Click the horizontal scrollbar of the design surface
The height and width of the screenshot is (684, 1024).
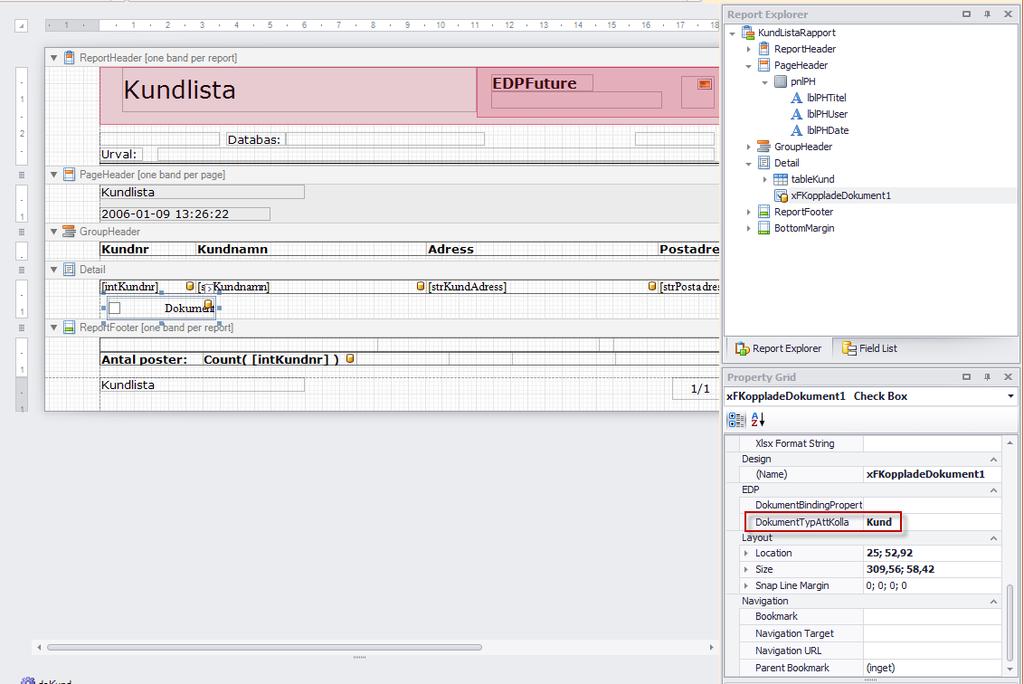pyautogui.click(x=264, y=647)
